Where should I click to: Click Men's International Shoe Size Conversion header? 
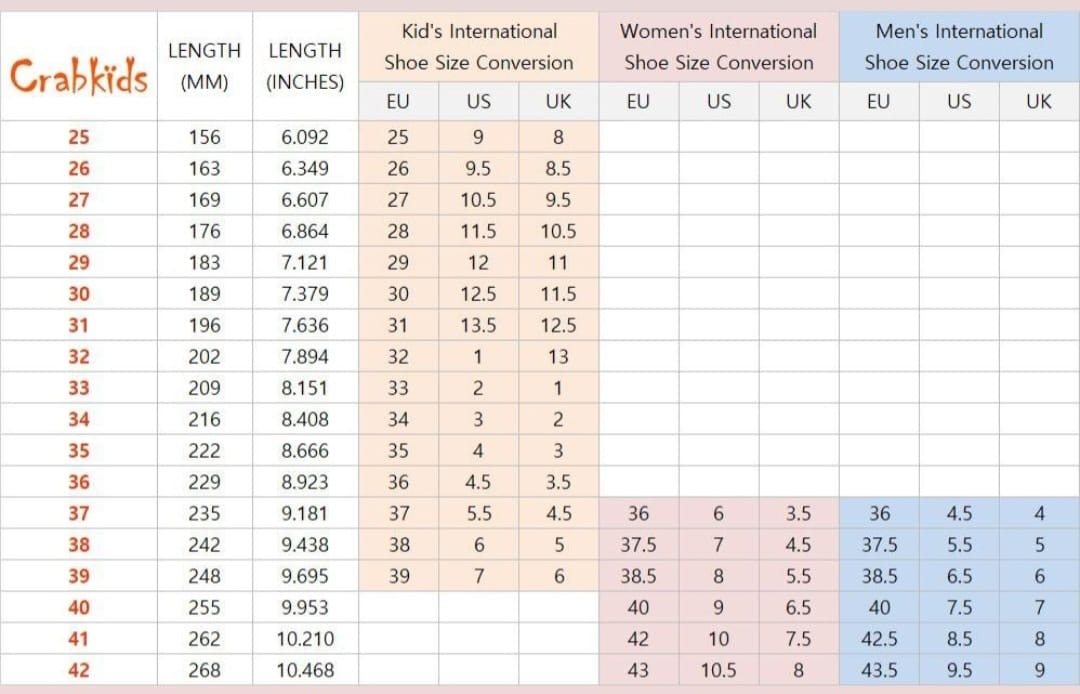(959, 47)
